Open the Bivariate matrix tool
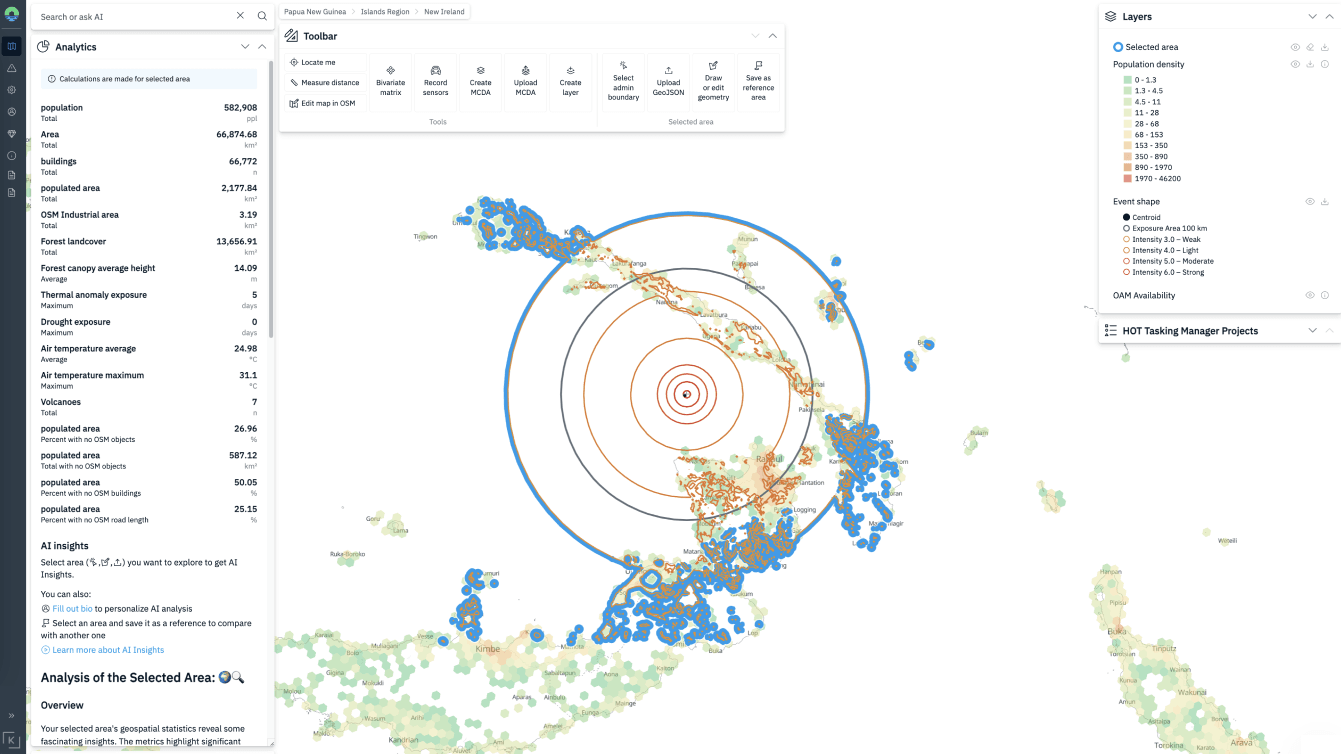 (x=391, y=81)
